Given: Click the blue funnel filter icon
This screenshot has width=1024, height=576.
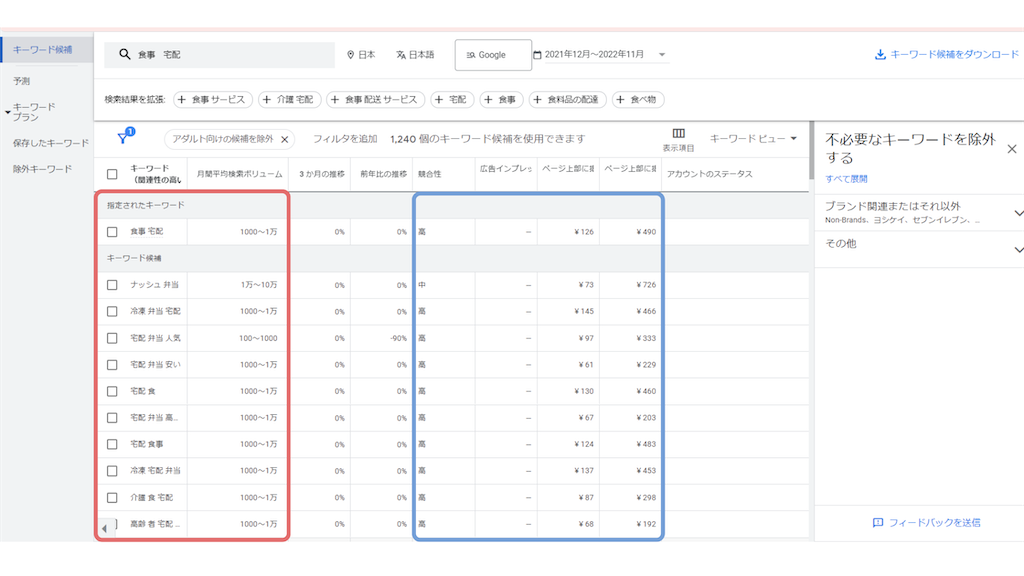Looking at the screenshot, I should (x=123, y=138).
